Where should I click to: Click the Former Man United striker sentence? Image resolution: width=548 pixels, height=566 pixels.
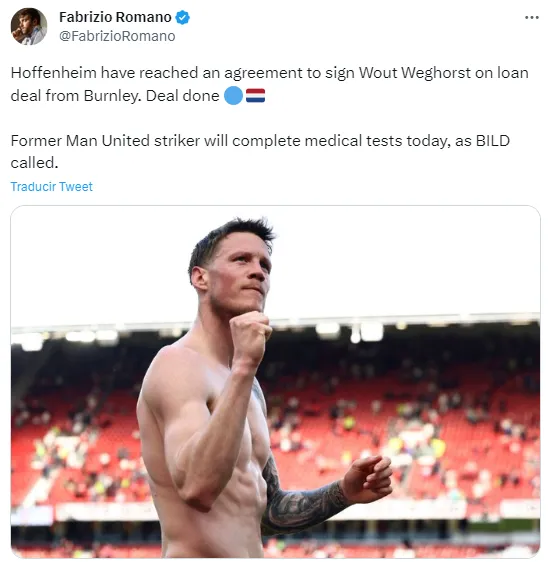point(260,152)
